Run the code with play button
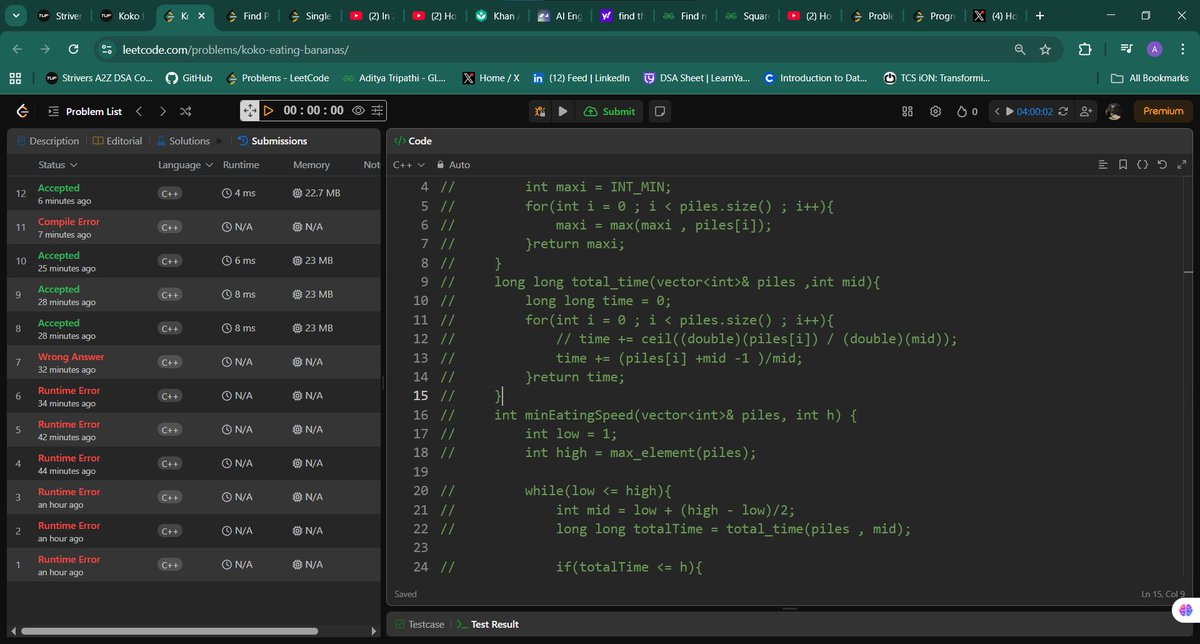This screenshot has height=644, width=1200. pyautogui.click(x=563, y=111)
